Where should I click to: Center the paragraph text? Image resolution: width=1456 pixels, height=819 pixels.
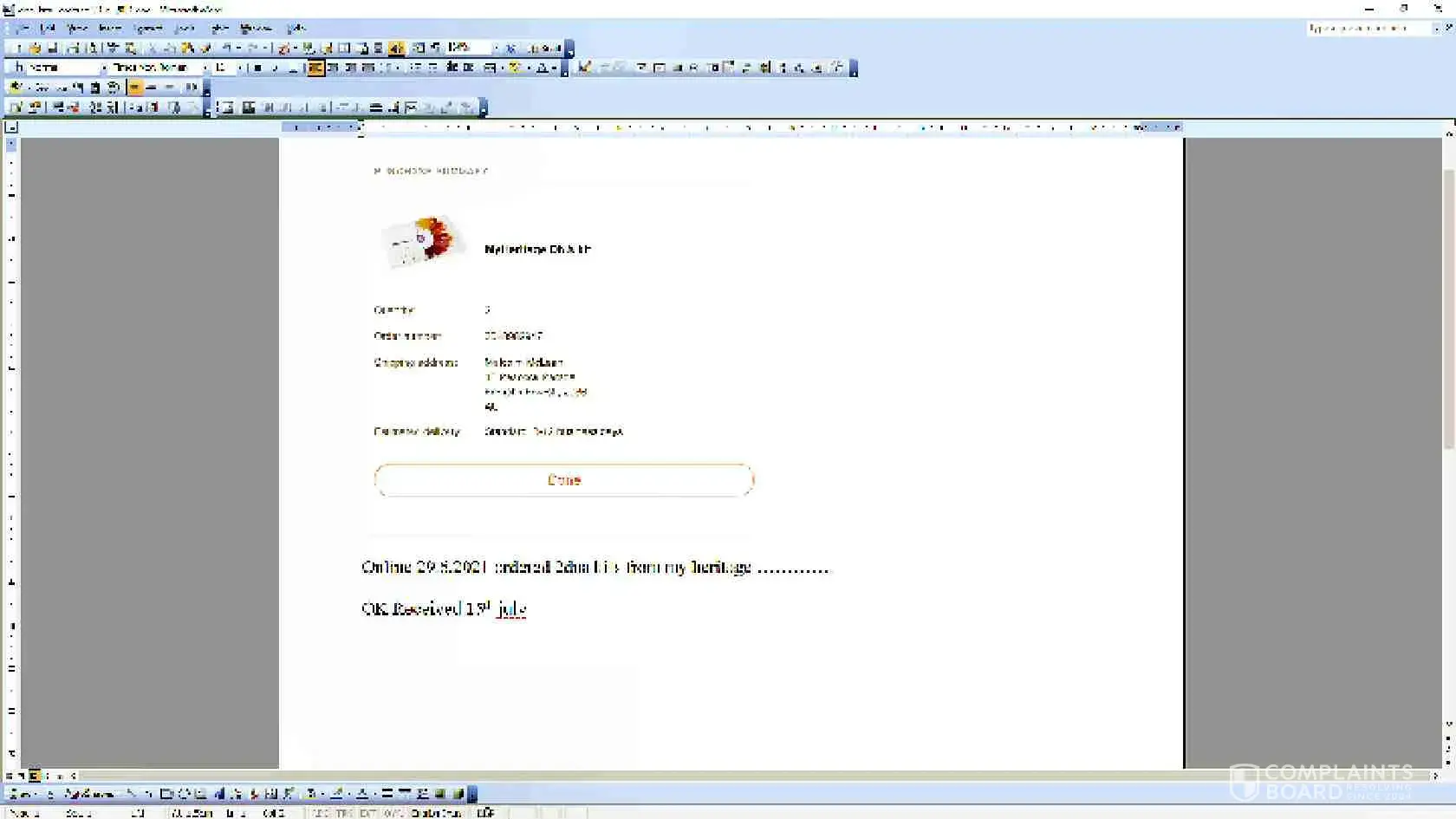333,68
